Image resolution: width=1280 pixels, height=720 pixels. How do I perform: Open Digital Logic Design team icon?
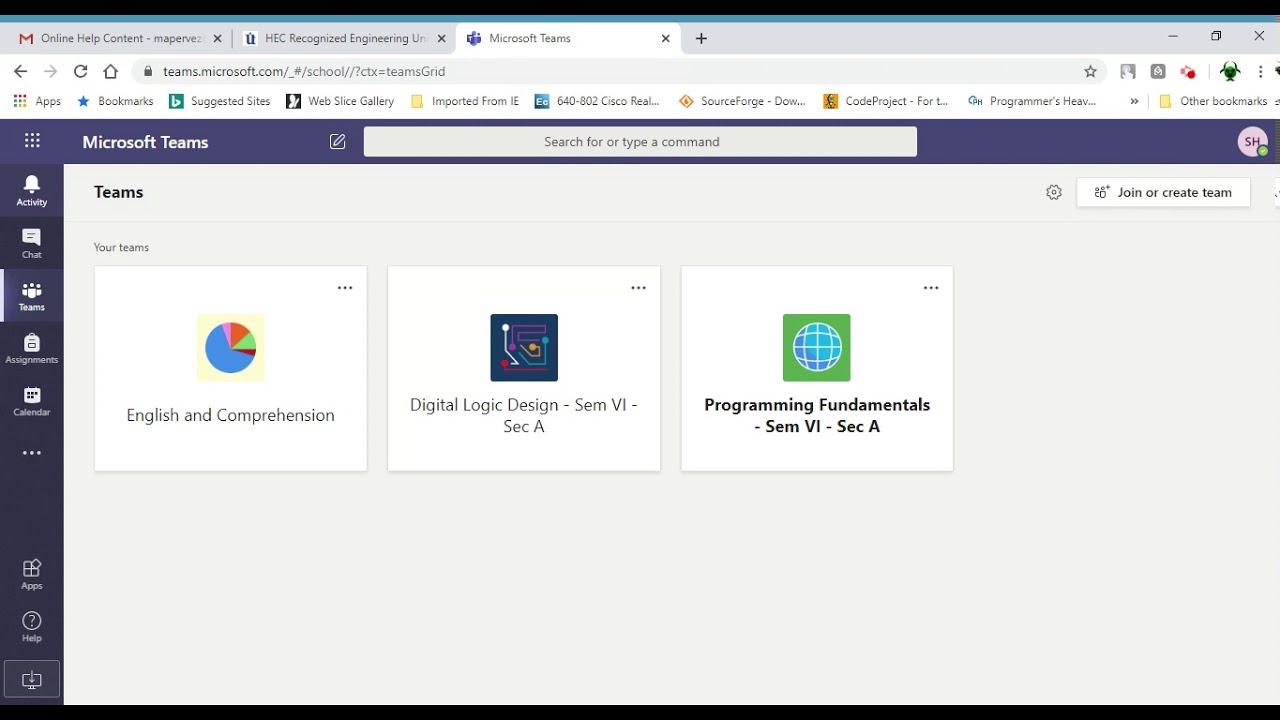(x=524, y=348)
